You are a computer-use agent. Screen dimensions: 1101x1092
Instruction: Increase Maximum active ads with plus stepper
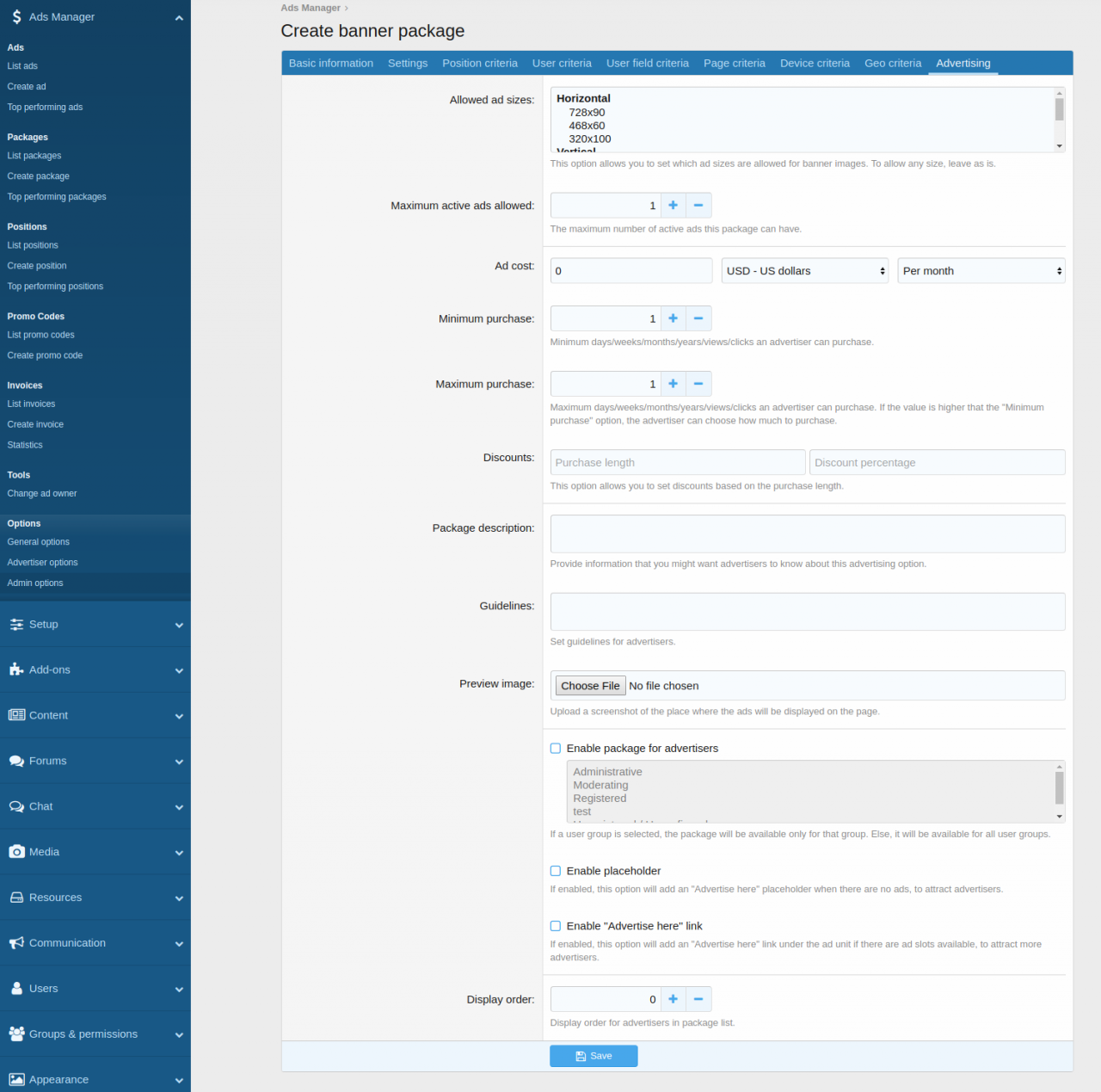[x=674, y=205]
